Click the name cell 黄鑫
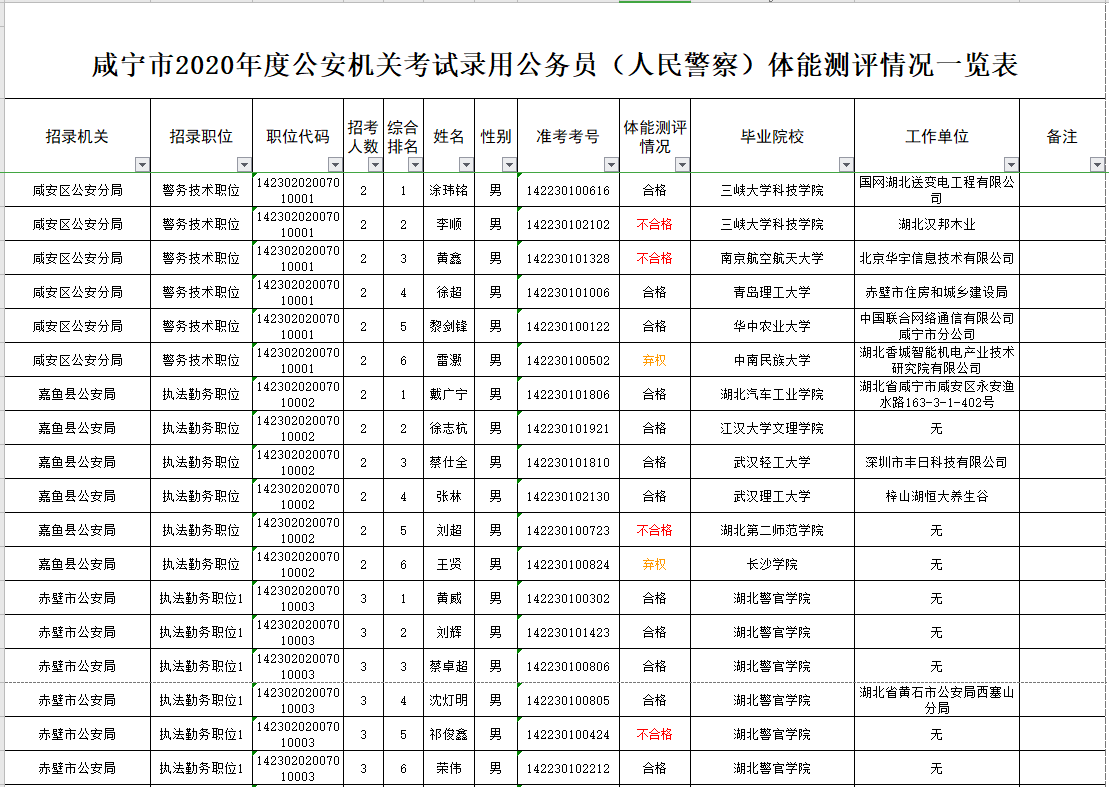 tap(449, 258)
